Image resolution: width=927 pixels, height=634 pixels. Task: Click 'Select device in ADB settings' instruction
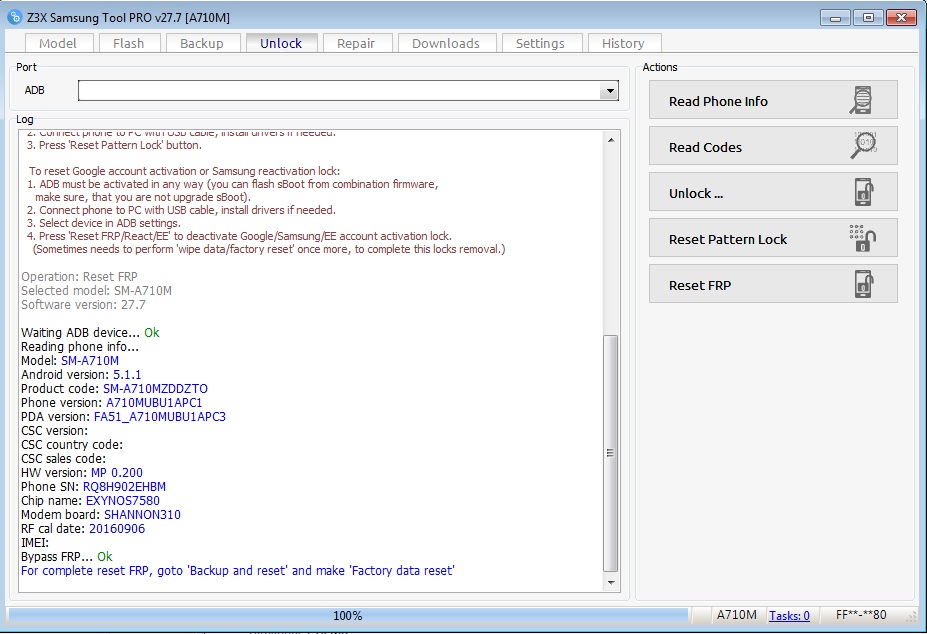(x=103, y=223)
